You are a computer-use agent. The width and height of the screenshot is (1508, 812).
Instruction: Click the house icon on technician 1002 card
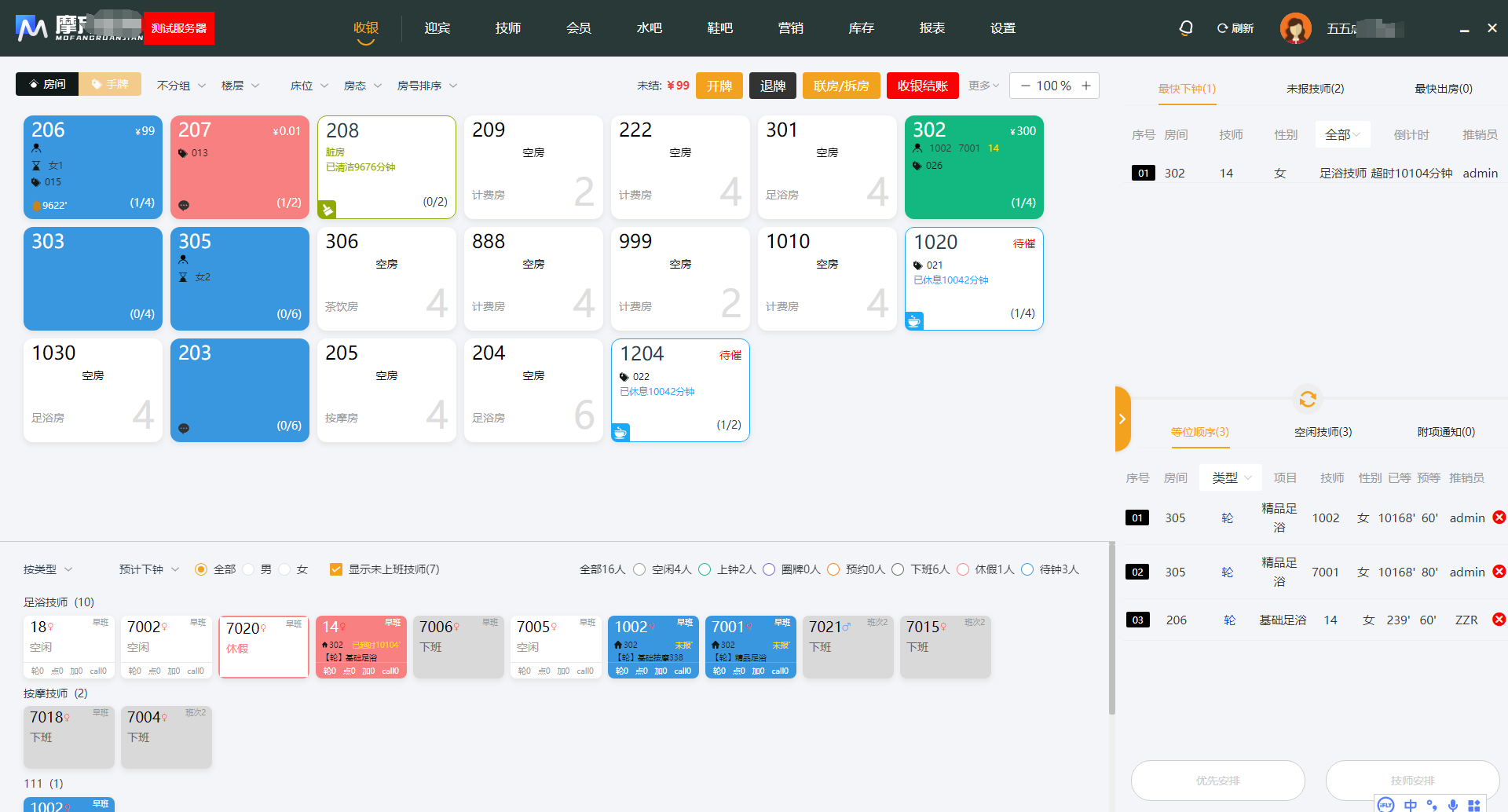coord(618,645)
